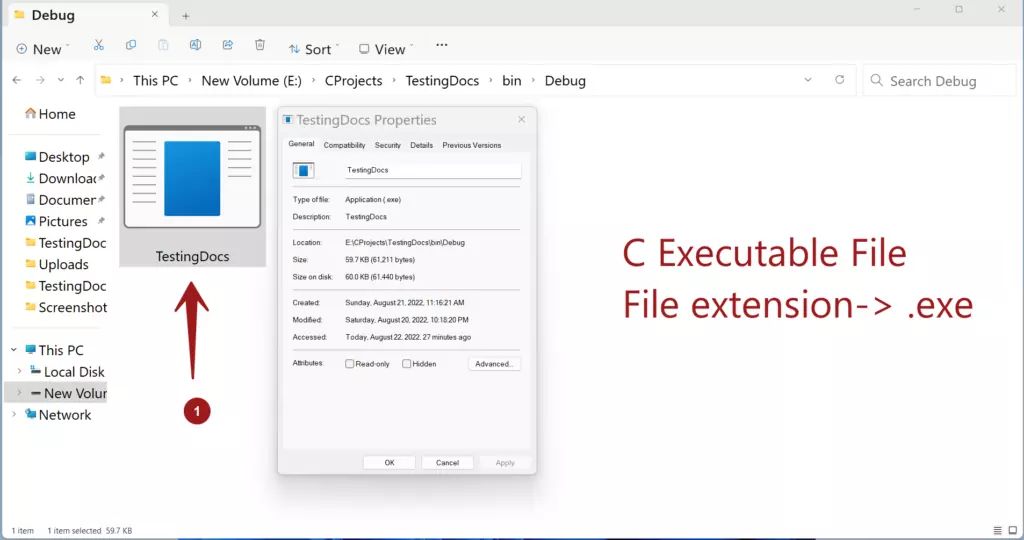Click the Search Debug box

940,80
